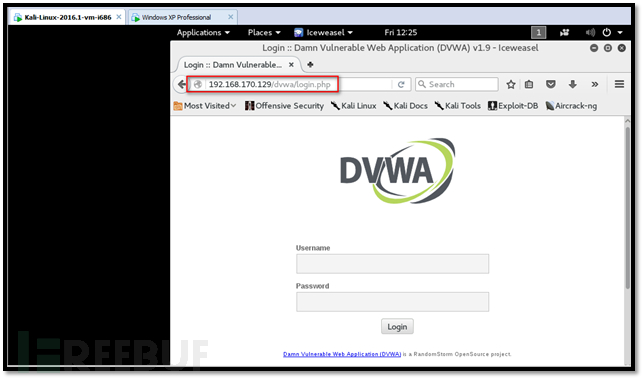Screen dimensions: 644x380
Task: Reload the page with the refresh icon
Action: coord(401,84)
